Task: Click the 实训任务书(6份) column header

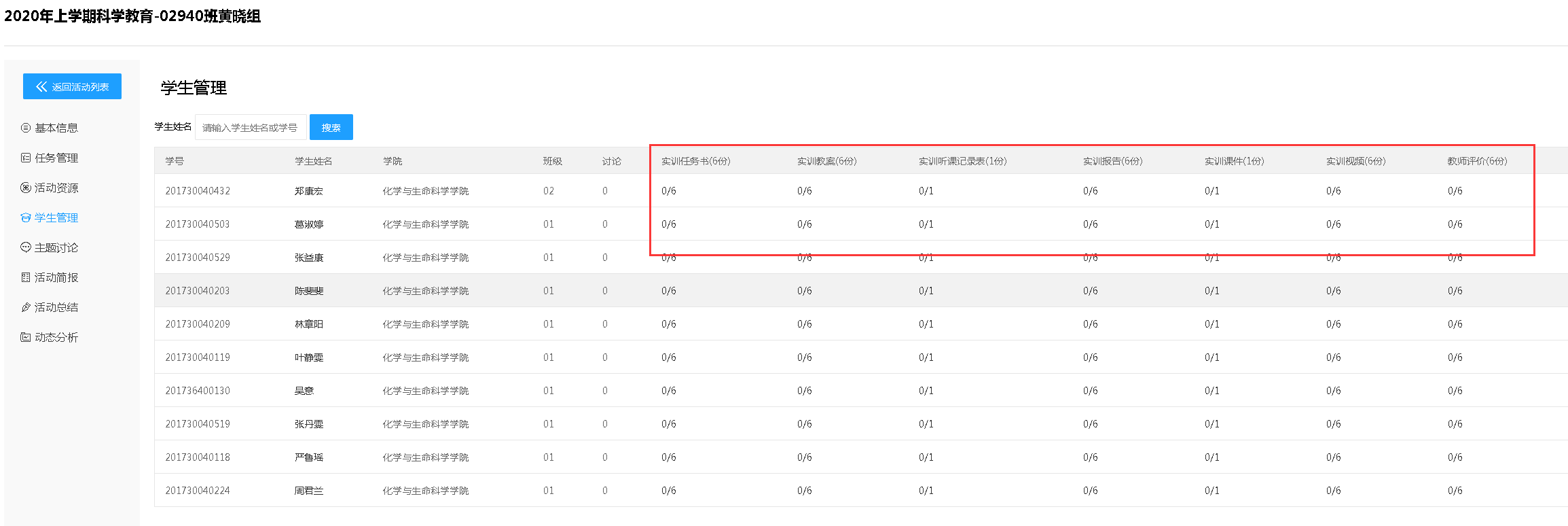Action: pyautogui.click(x=695, y=161)
